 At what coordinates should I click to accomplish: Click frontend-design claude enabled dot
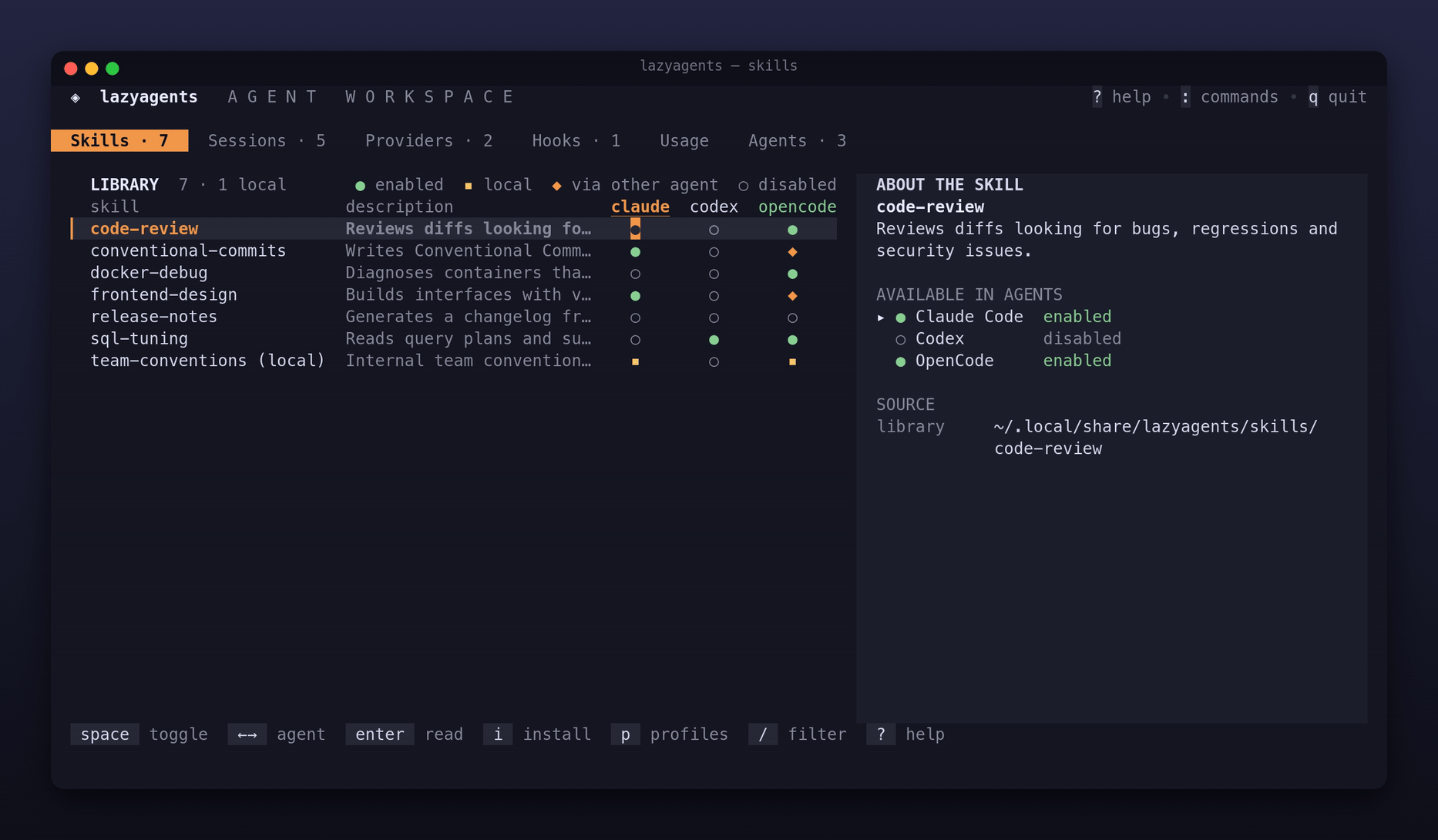(635, 296)
